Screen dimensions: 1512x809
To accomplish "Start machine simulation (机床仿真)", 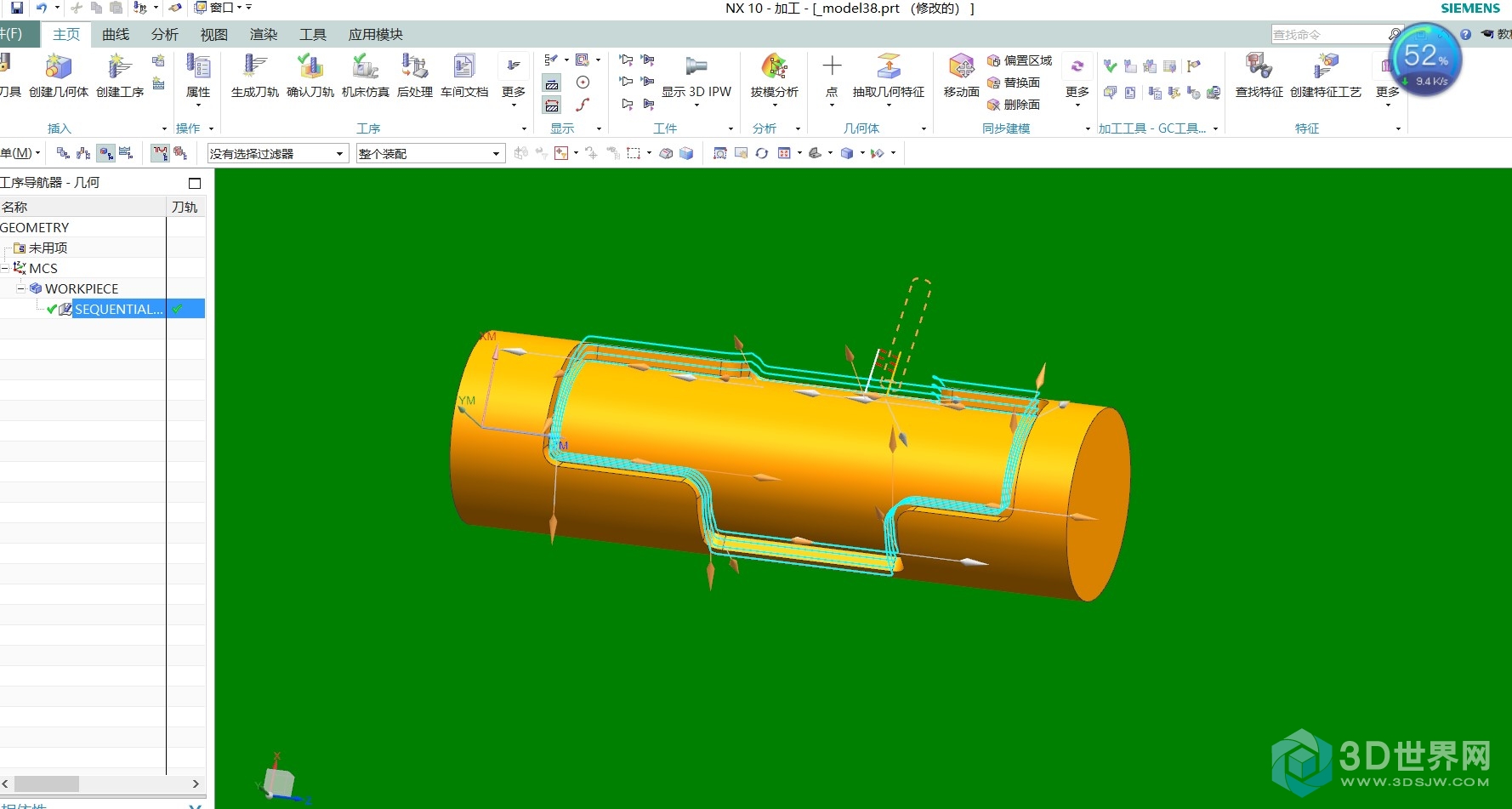I will tap(366, 75).
